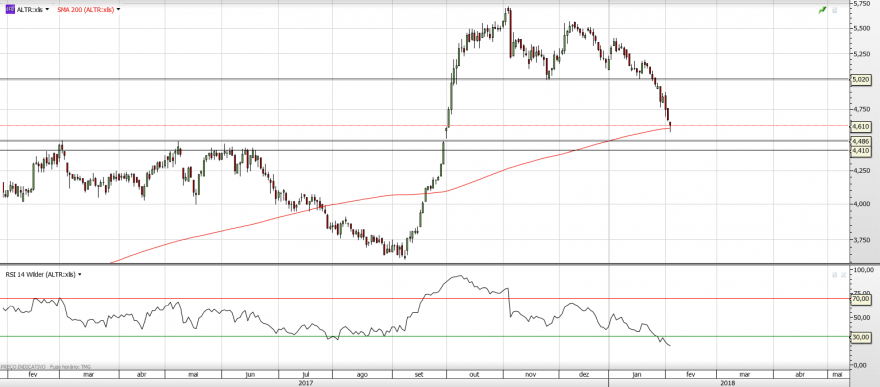
Task: Click the 5,750 value on the price axis
Action: click(862, 3)
